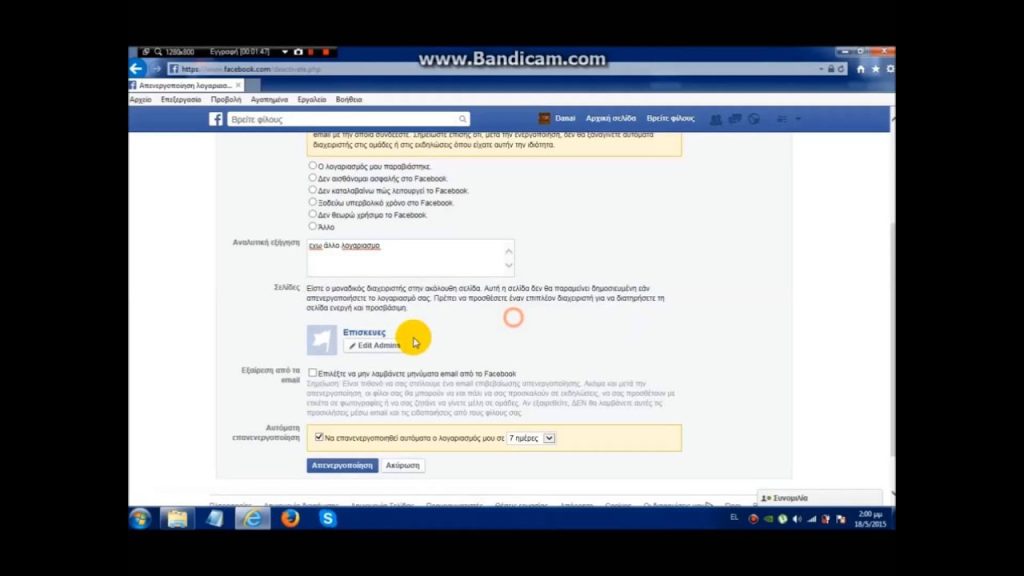Open the '7 ημέρες' reactivation dropdown
This screenshot has width=1024, height=576.
point(531,438)
